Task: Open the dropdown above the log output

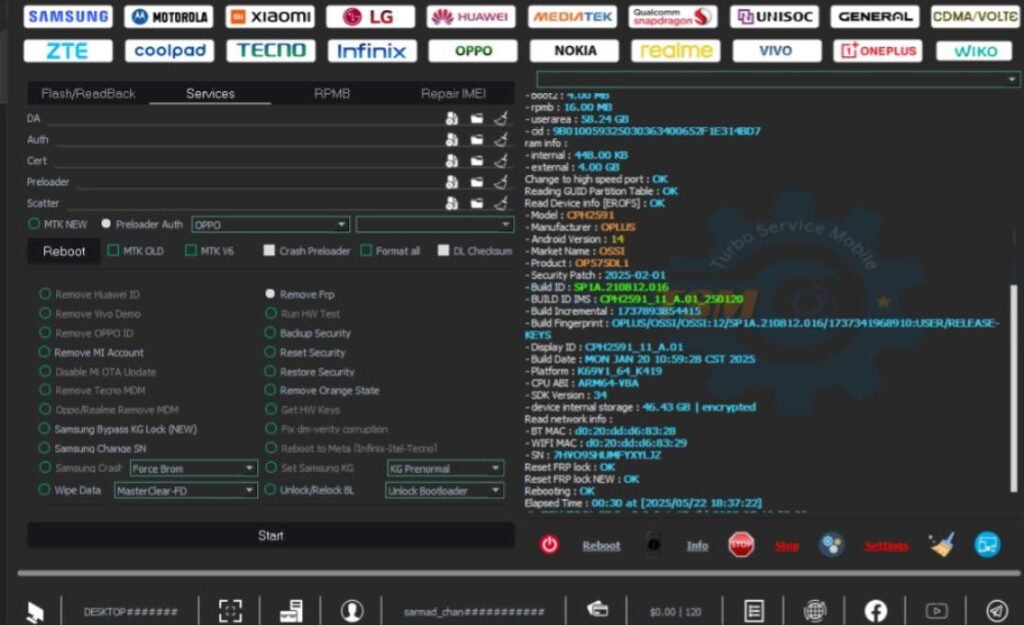Action: tap(778, 80)
